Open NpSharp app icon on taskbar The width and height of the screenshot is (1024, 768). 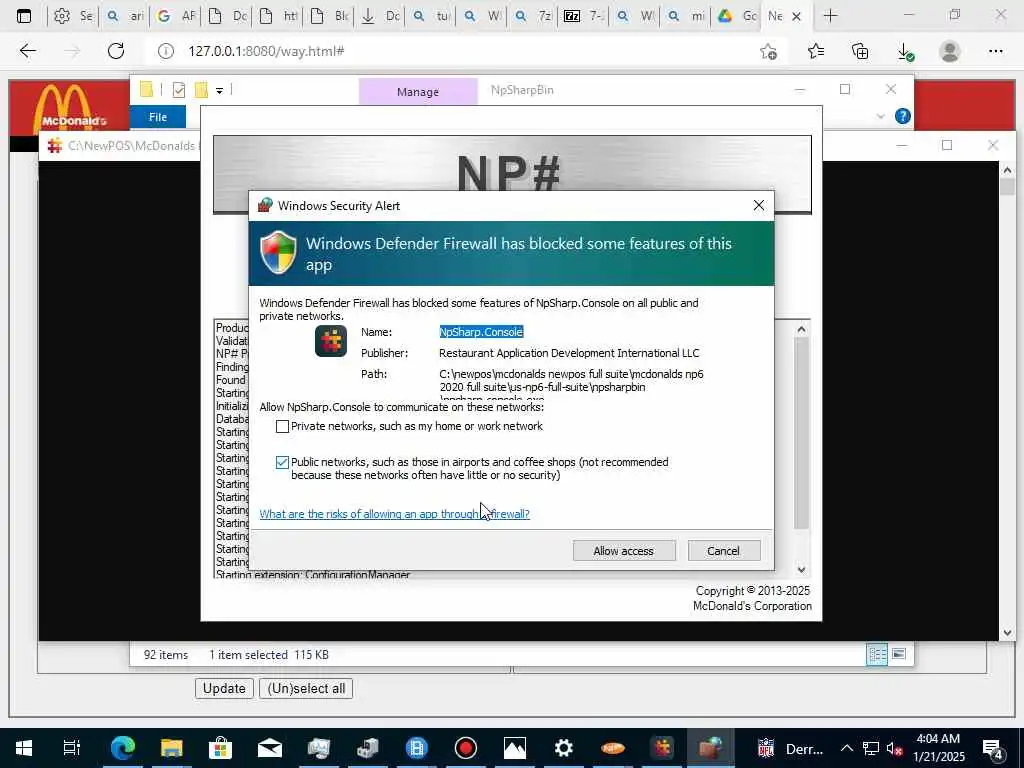tap(662, 748)
